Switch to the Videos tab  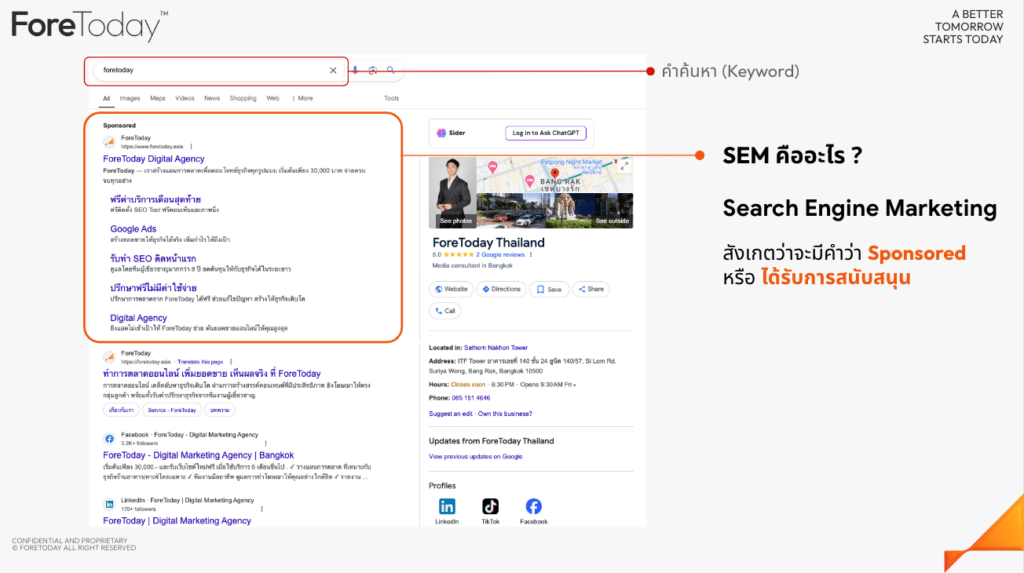coord(185,98)
